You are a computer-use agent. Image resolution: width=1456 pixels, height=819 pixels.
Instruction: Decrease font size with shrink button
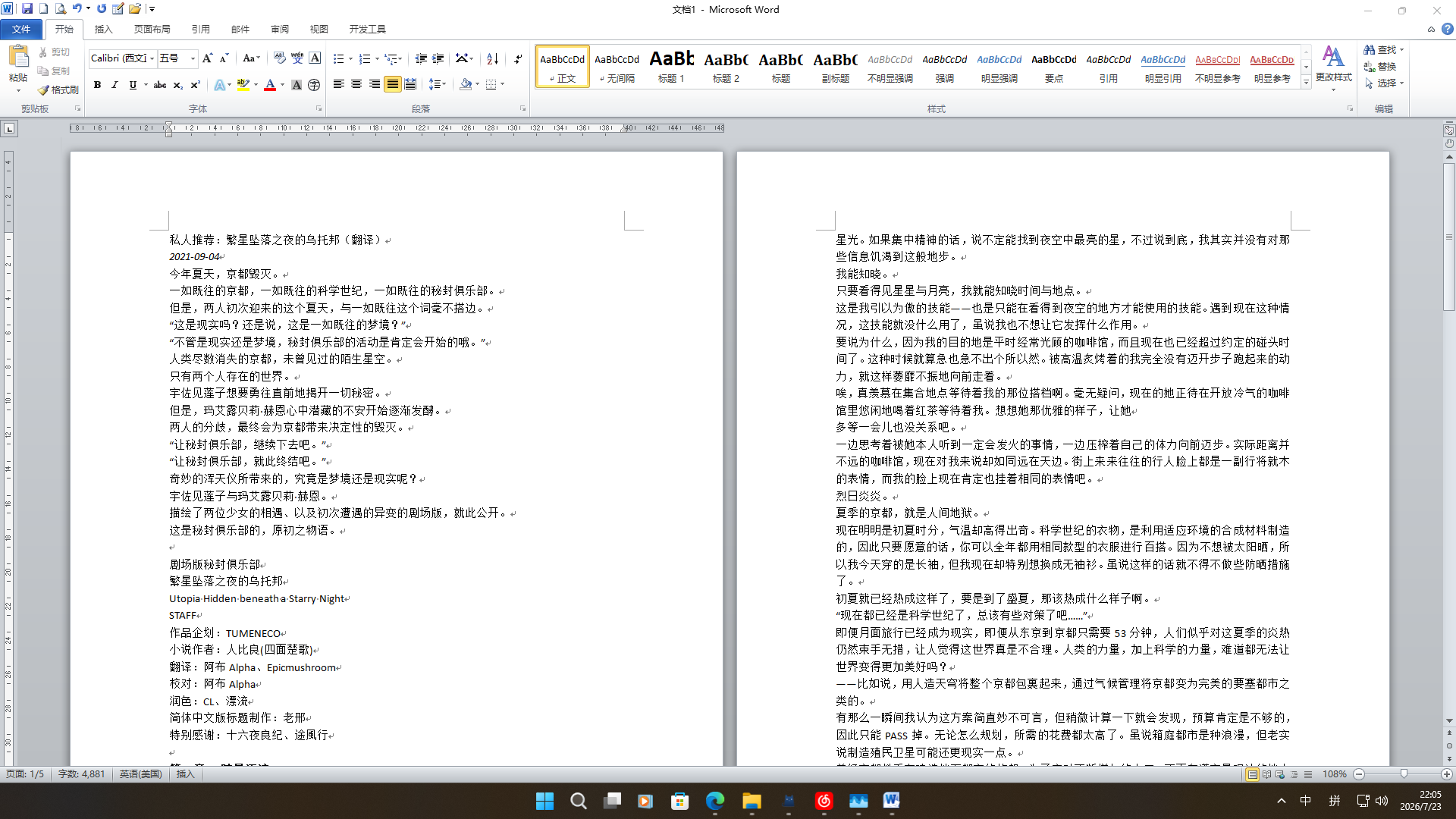point(224,58)
